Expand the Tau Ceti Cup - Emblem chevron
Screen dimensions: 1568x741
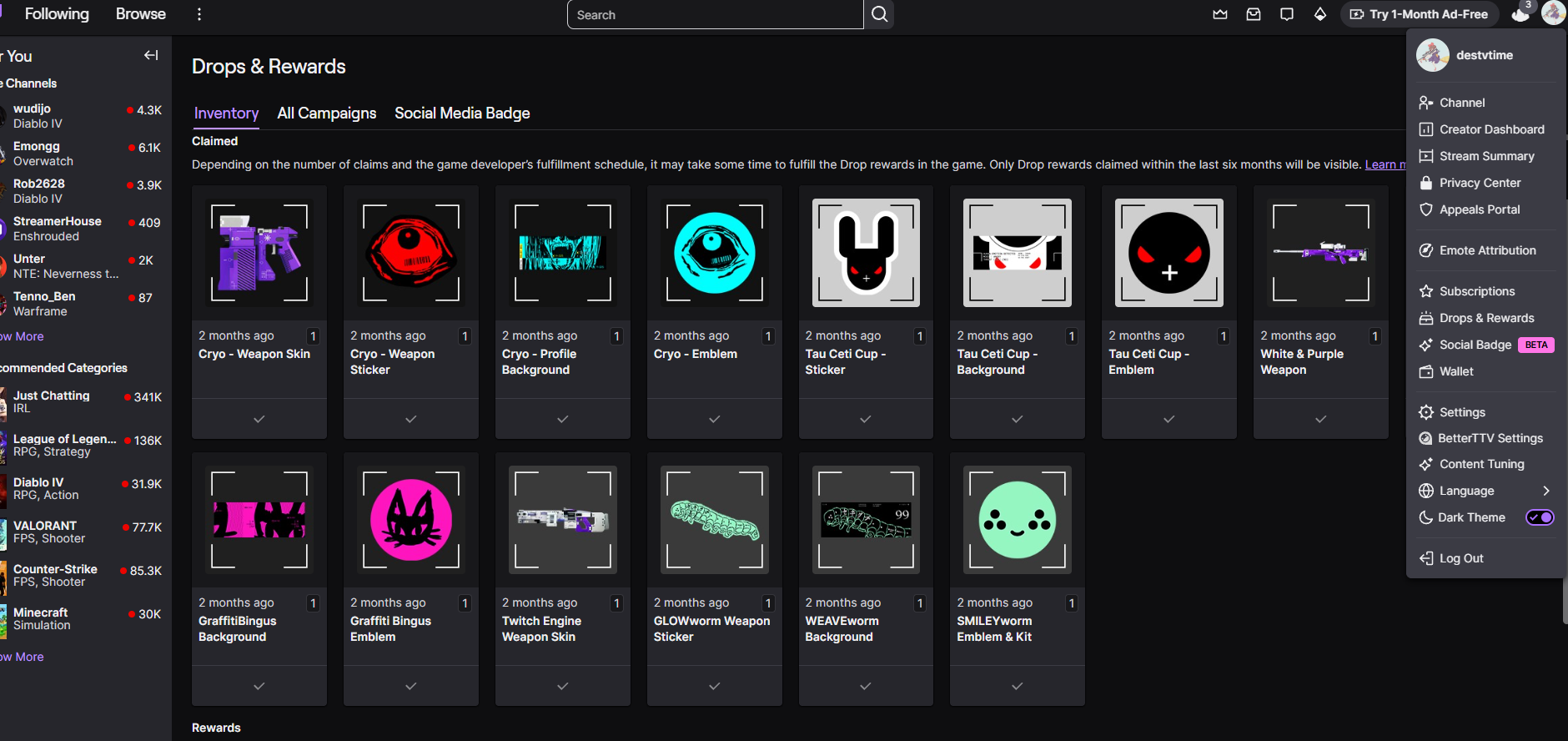pos(1169,419)
